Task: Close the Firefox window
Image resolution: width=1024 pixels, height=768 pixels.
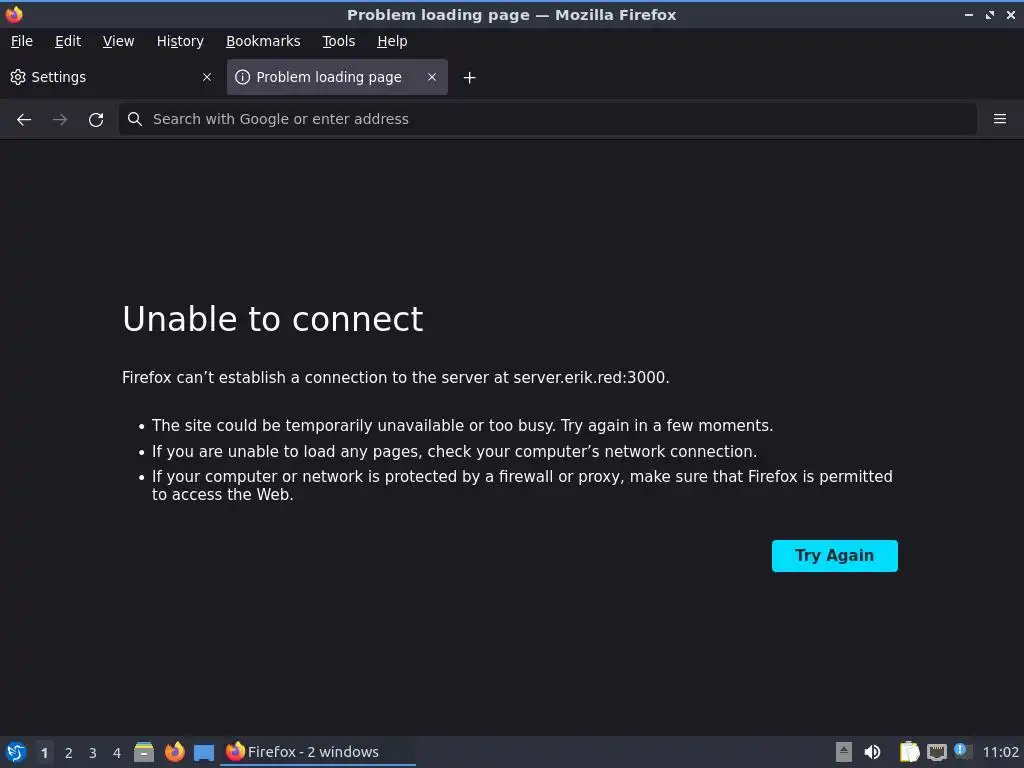Action: (x=1011, y=14)
